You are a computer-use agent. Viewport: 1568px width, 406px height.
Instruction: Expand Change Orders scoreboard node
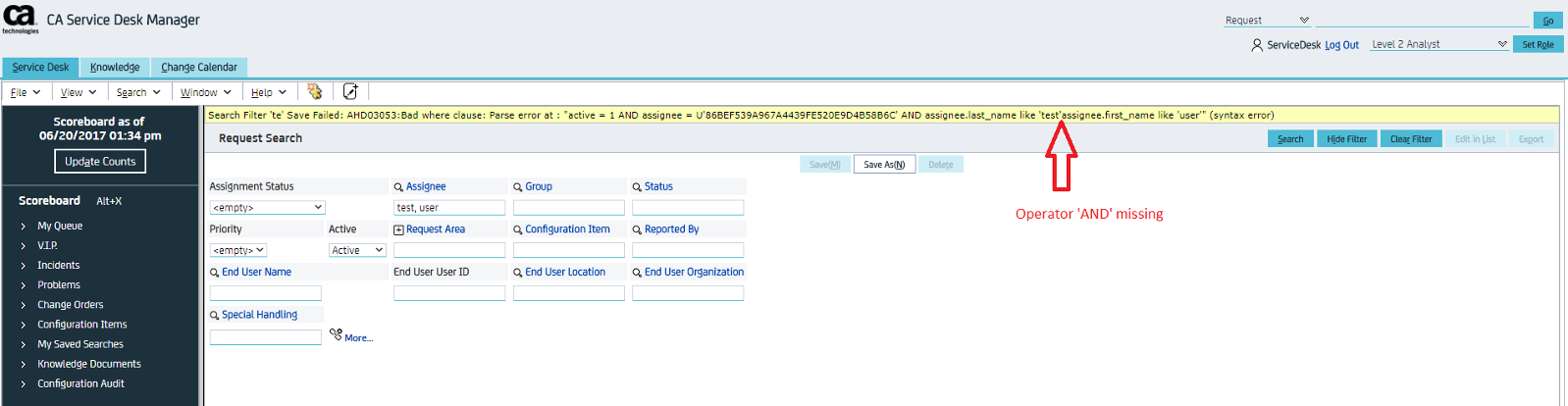pyautogui.click(x=23, y=305)
